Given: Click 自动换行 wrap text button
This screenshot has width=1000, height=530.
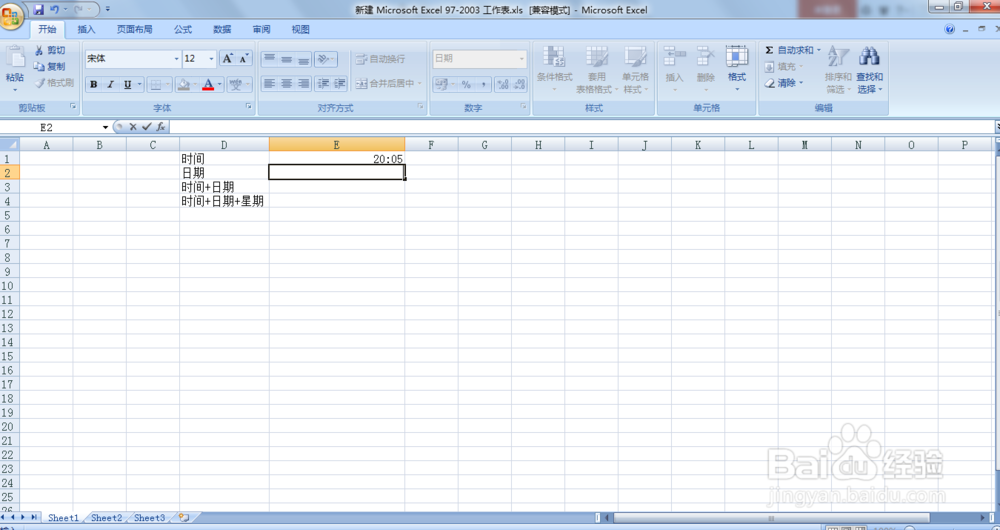Looking at the screenshot, I should [380, 59].
